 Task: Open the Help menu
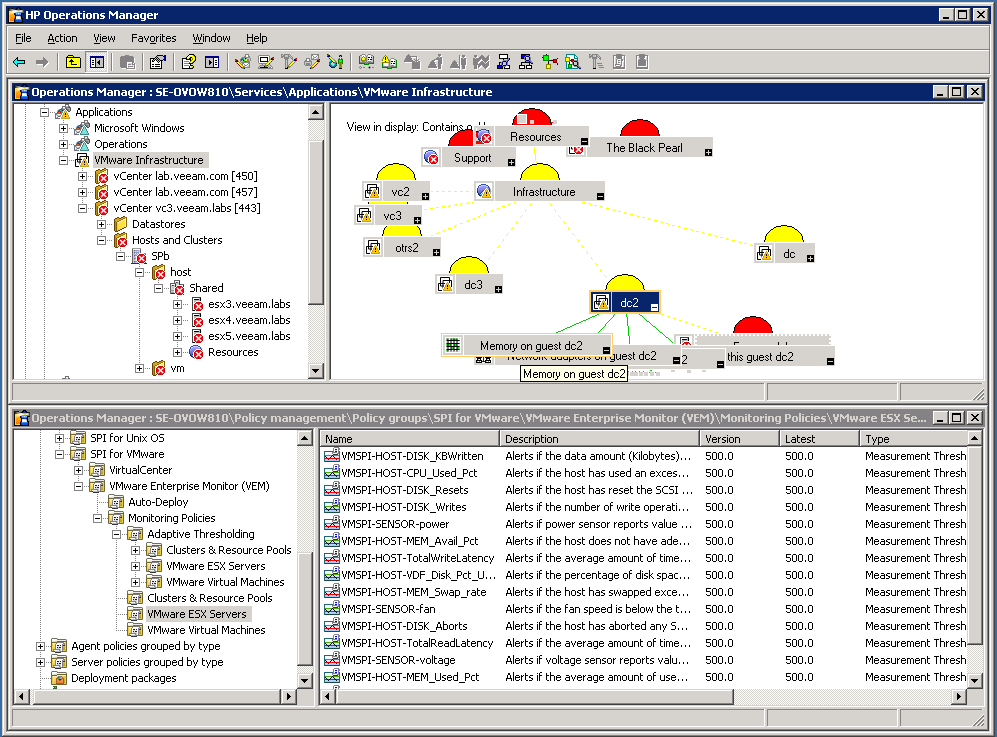[x=256, y=38]
